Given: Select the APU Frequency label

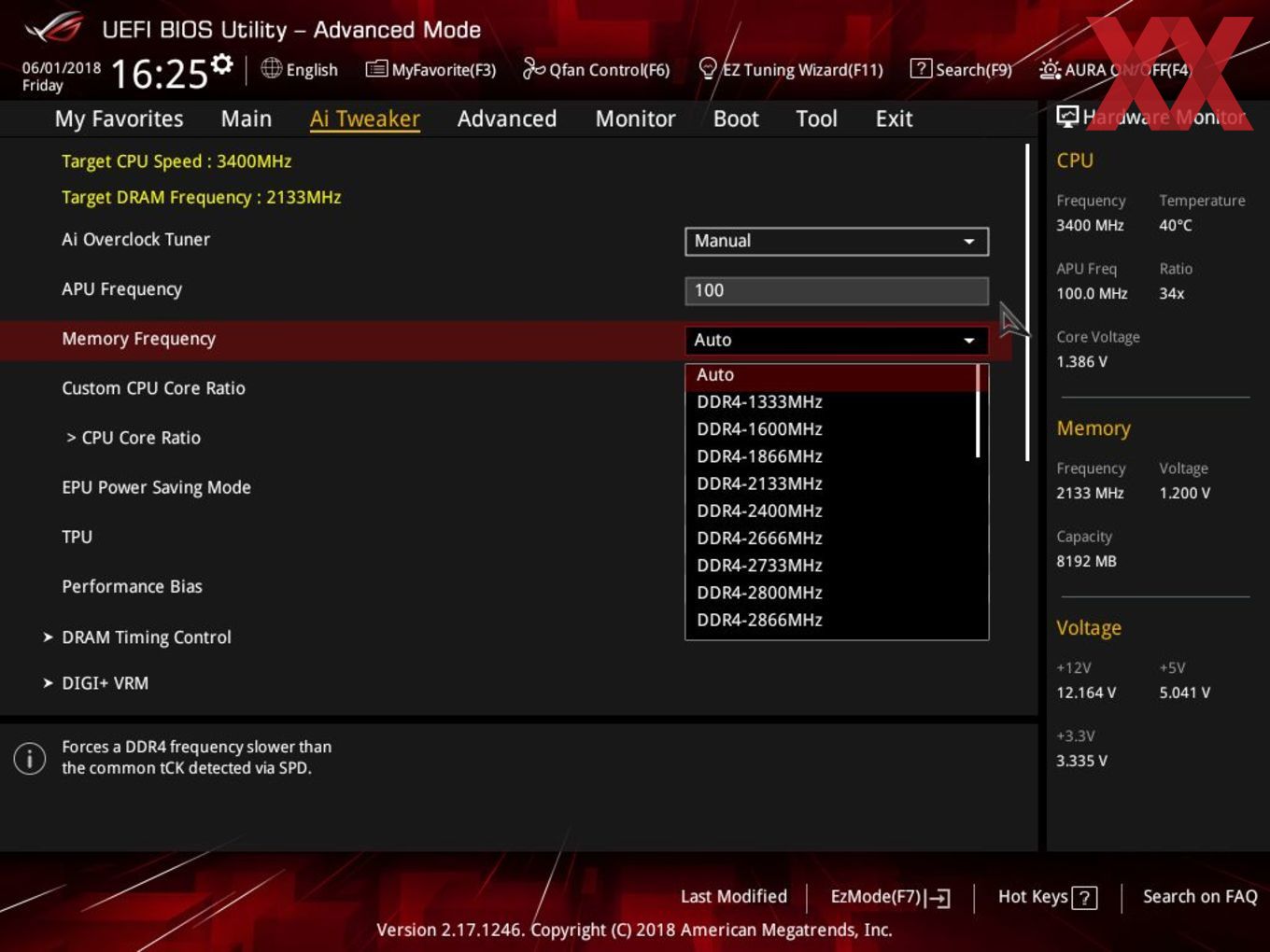Looking at the screenshot, I should point(121,289).
